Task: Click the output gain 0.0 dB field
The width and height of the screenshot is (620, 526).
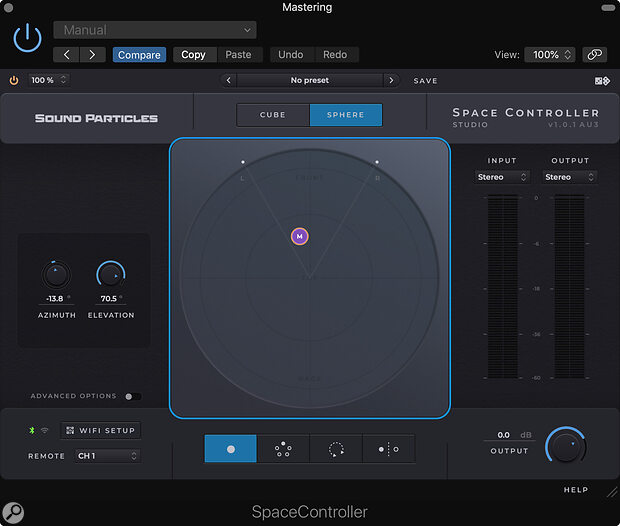Action: [509, 435]
